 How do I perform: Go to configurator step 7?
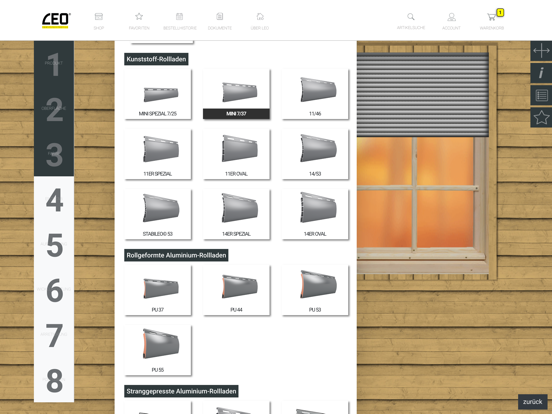(54, 335)
